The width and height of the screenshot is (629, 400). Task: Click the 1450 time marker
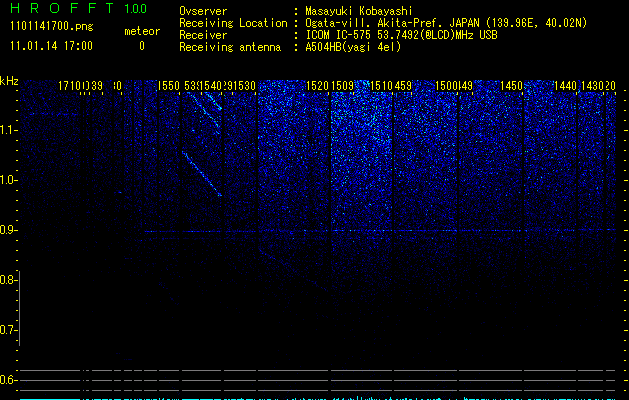point(511,85)
